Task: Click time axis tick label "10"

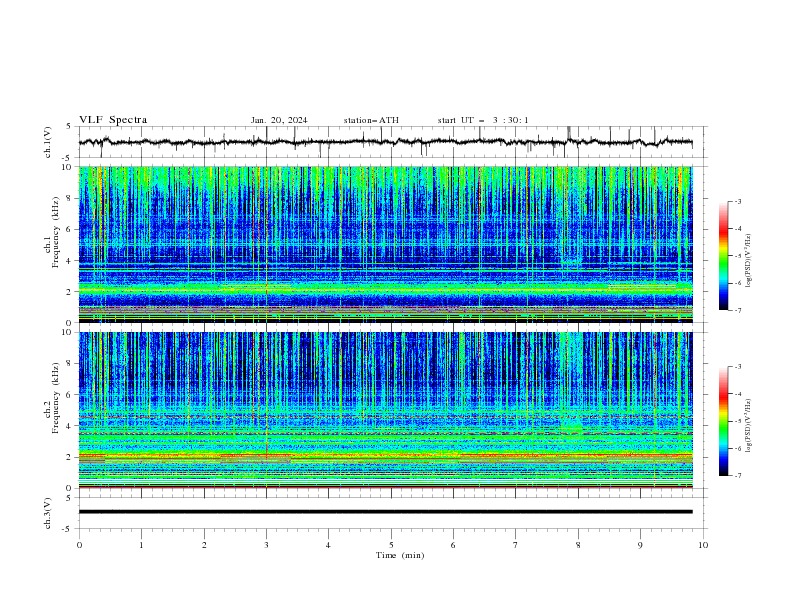Action: (x=703, y=545)
